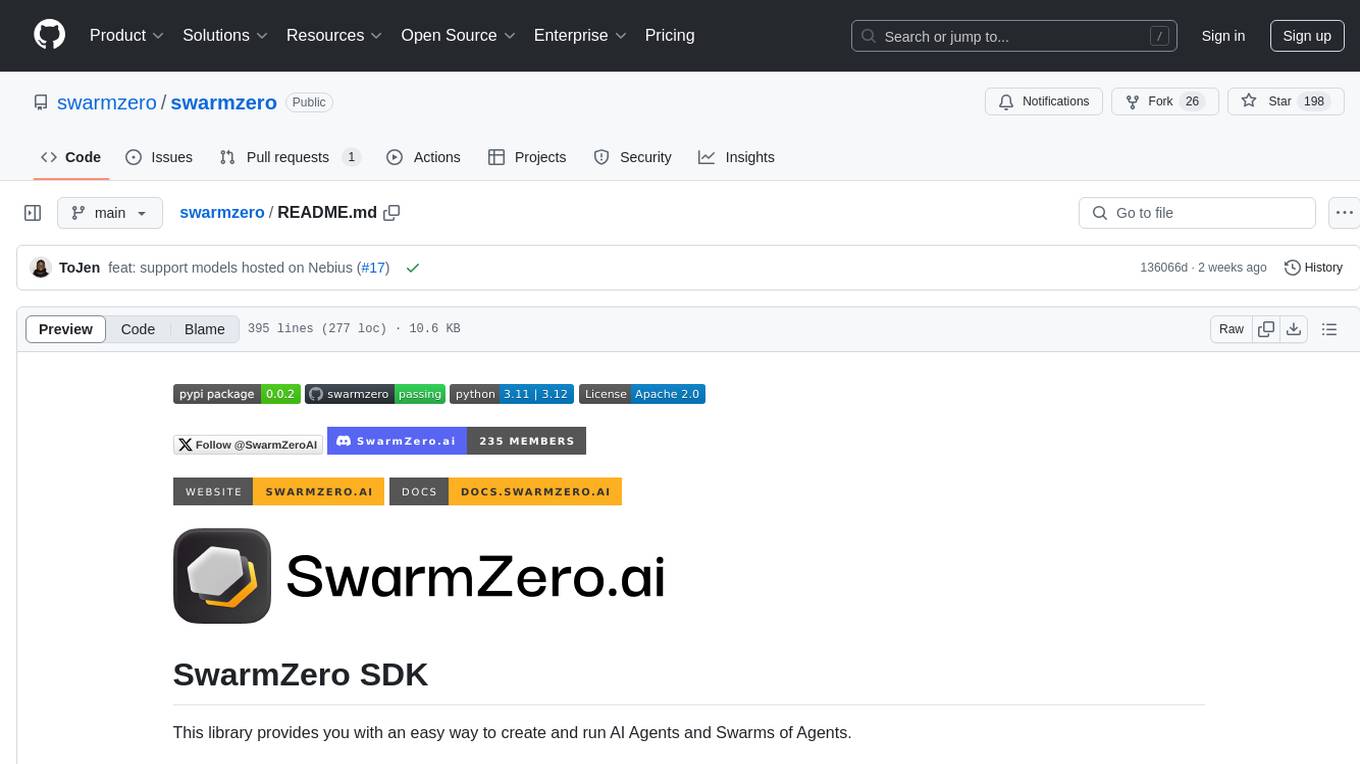The width and height of the screenshot is (1360, 764).
Task: Open the Projects tab
Action: pyautogui.click(x=527, y=157)
